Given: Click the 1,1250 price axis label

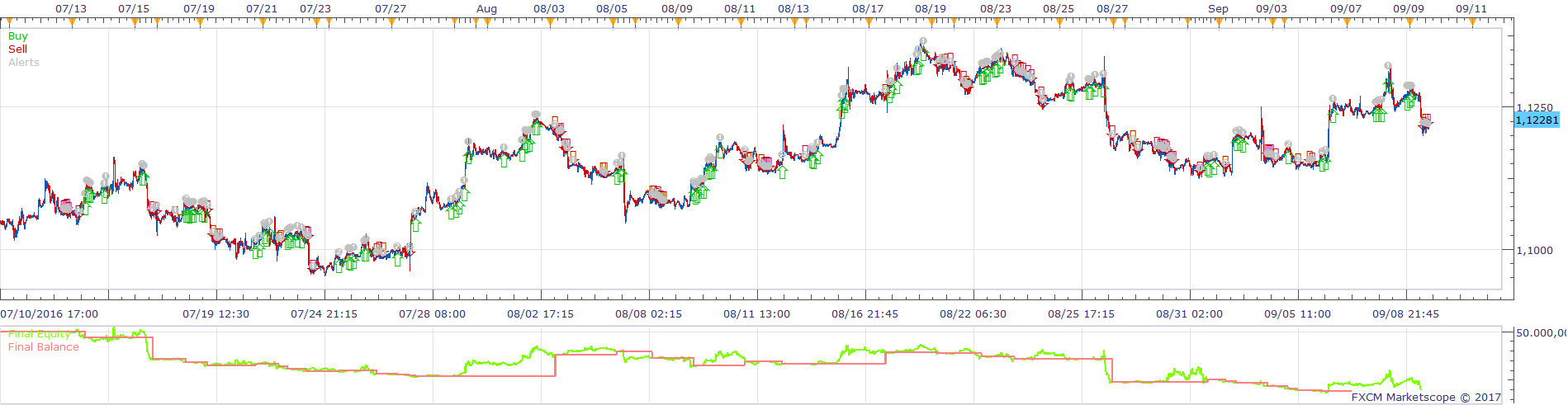Looking at the screenshot, I should coord(1535,108).
